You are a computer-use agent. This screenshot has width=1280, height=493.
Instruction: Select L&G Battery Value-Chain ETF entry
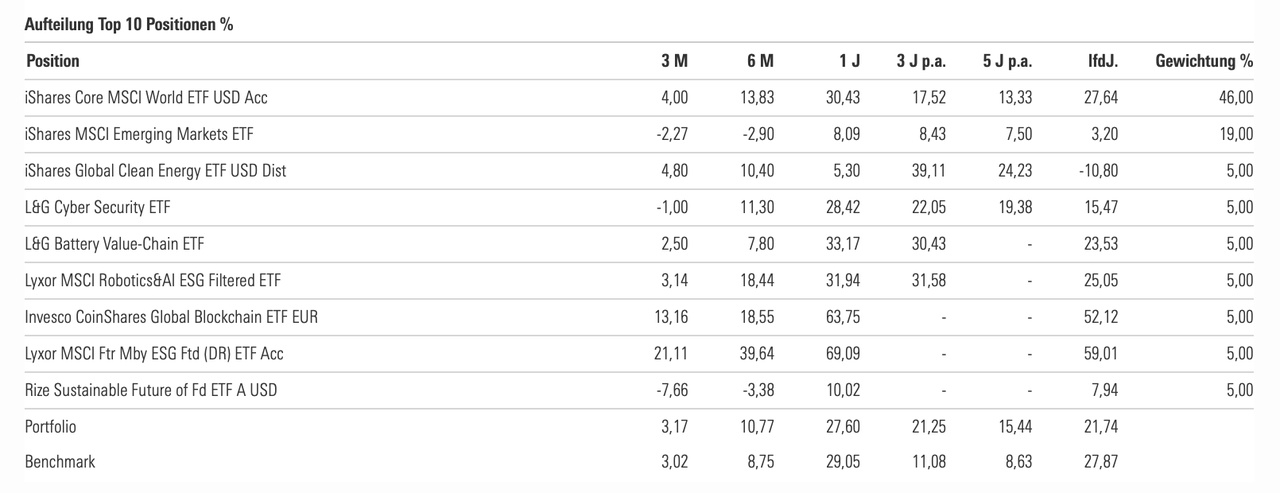coord(115,244)
